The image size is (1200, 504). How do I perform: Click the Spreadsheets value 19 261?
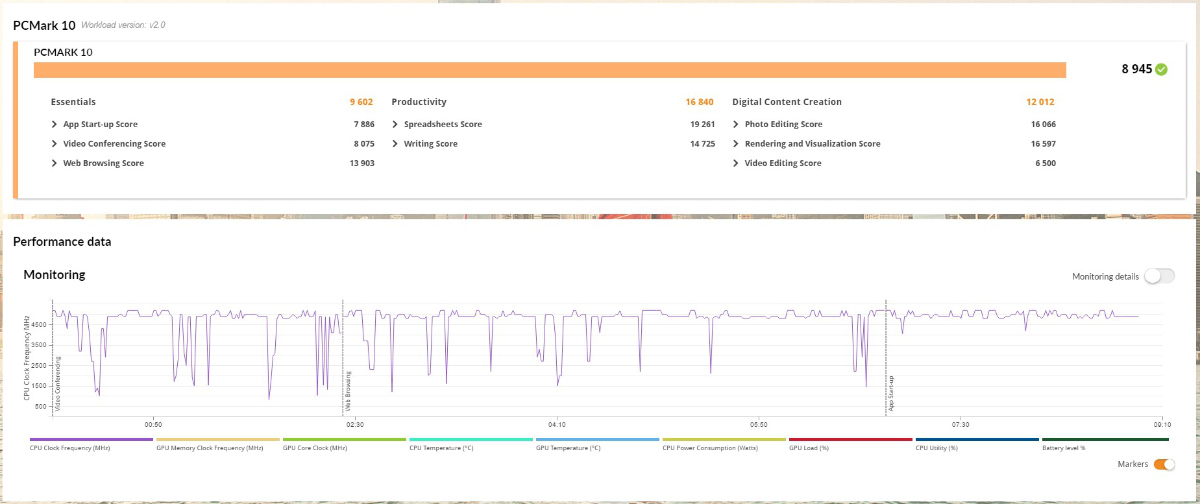701,124
